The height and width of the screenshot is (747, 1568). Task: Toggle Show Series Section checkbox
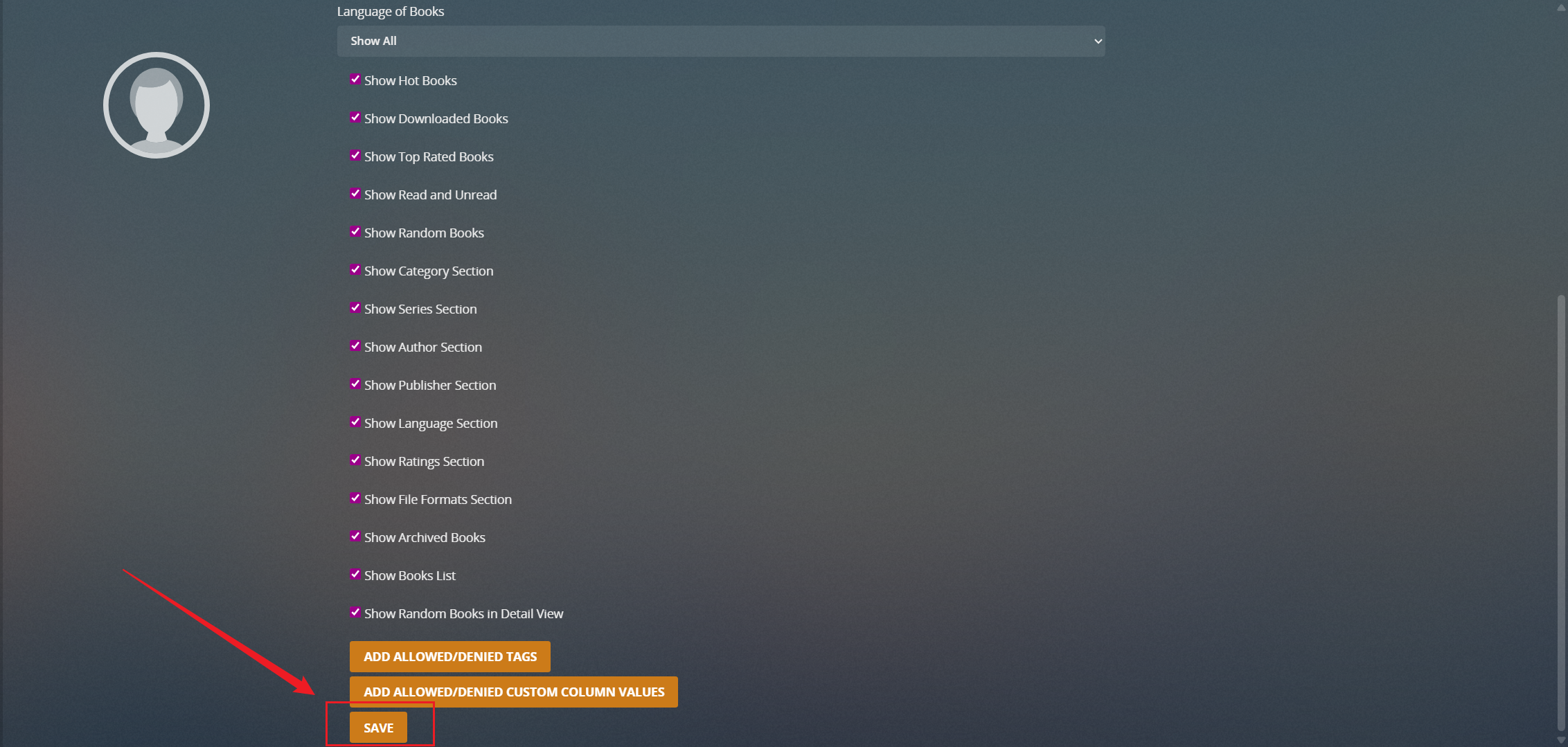click(x=355, y=307)
